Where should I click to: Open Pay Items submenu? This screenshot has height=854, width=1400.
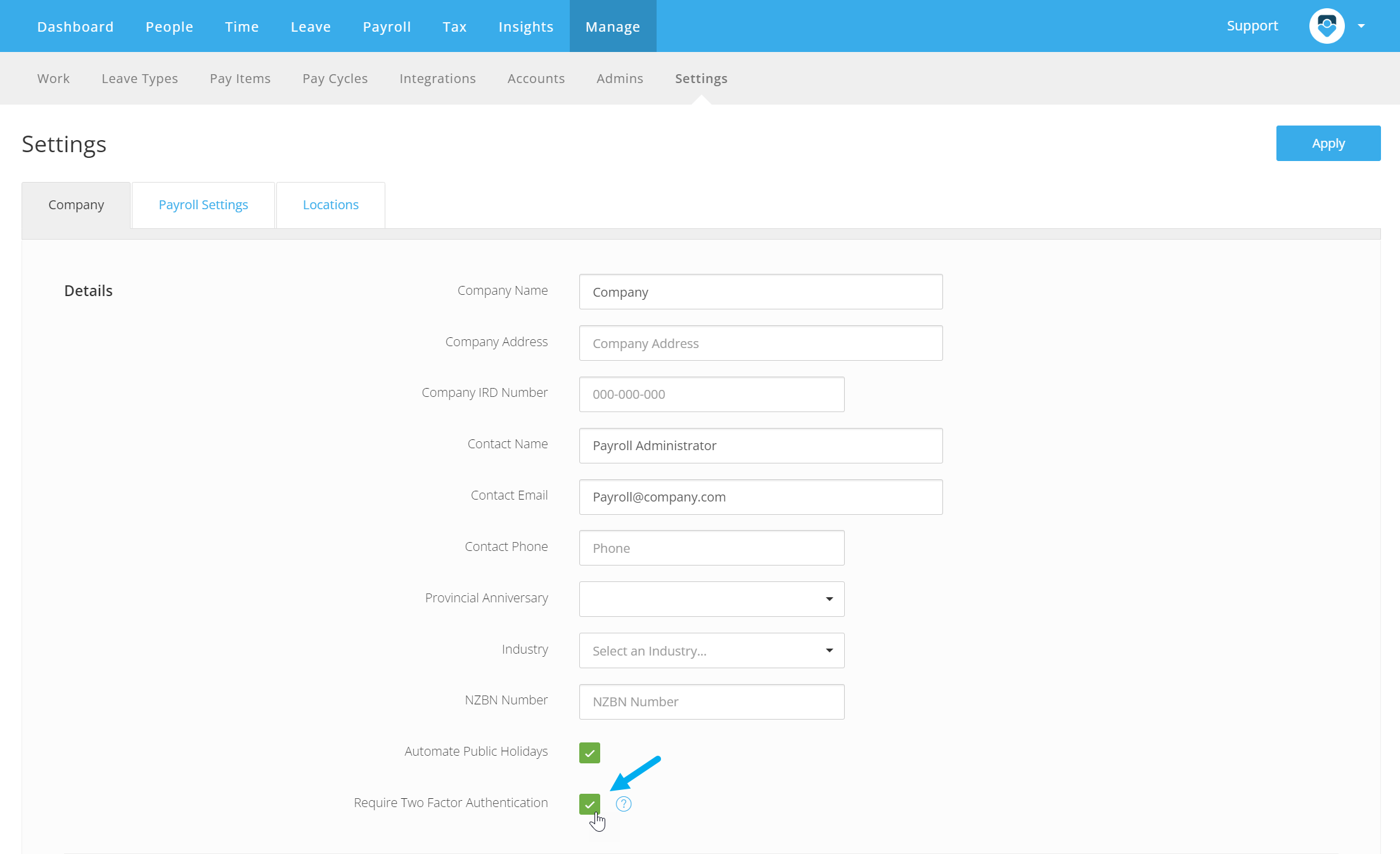pyautogui.click(x=240, y=79)
